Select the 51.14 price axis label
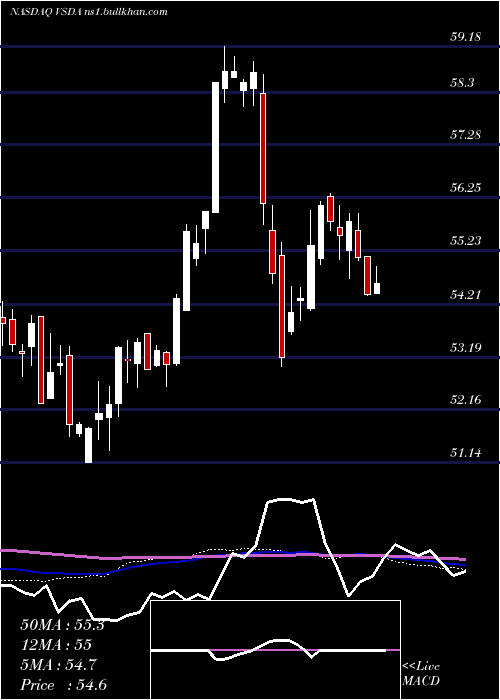This screenshot has height=700, width=500. tap(465, 453)
